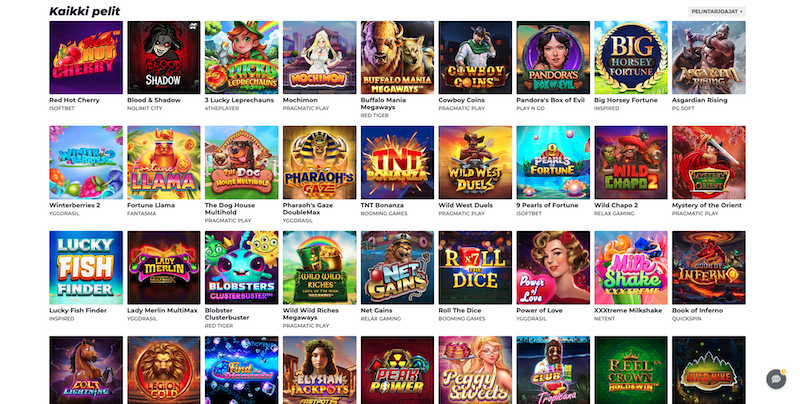Open Roll The Dice game thumbnail

pos(475,267)
